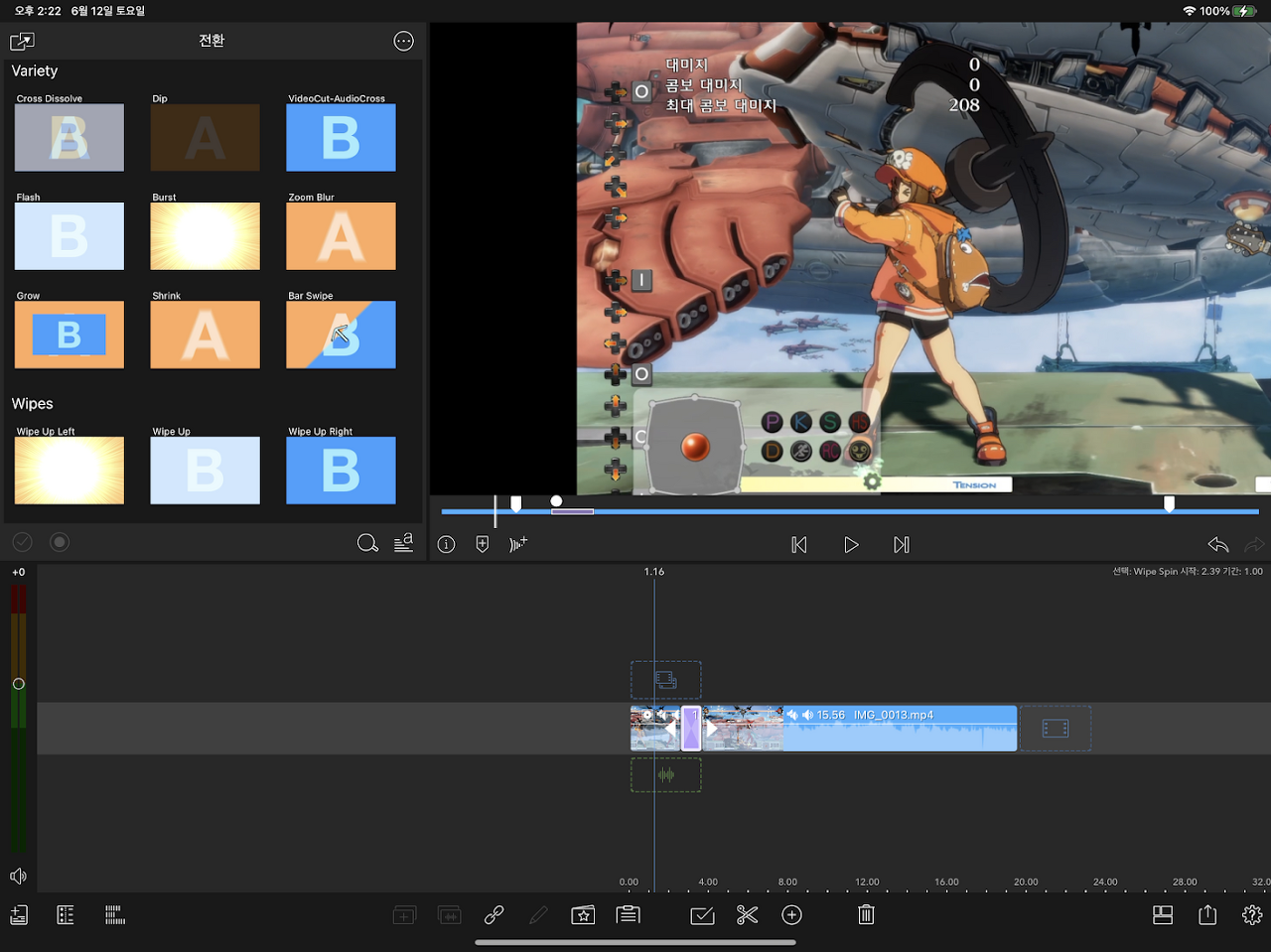Toggle the checkmark circle in the library footer
Screen dimensions: 1271x952
click(22, 542)
